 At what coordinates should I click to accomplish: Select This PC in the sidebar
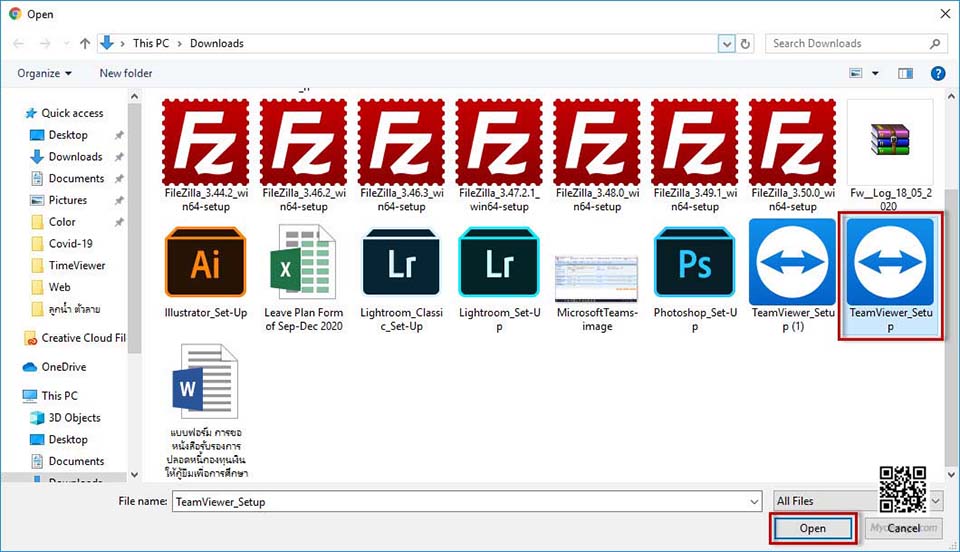click(x=50, y=396)
